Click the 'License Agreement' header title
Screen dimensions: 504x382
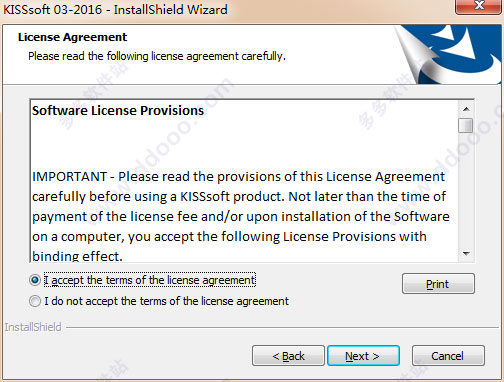click(72, 37)
